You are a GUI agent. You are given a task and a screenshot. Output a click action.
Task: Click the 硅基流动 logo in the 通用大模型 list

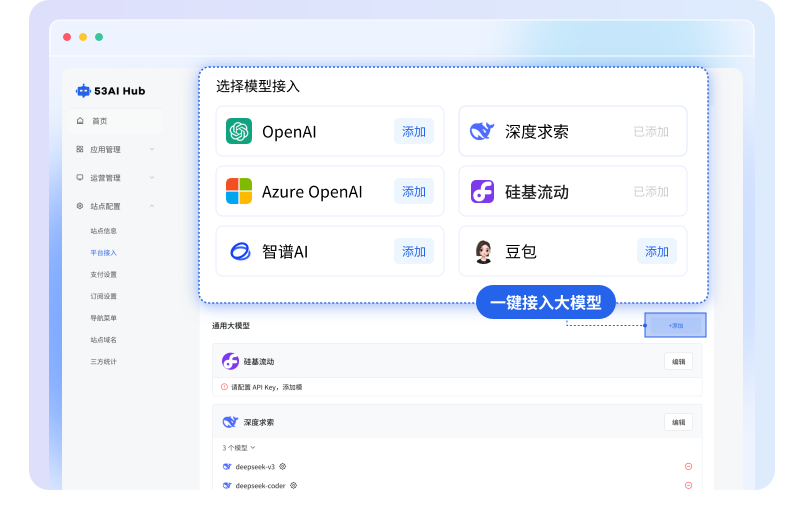coord(230,361)
